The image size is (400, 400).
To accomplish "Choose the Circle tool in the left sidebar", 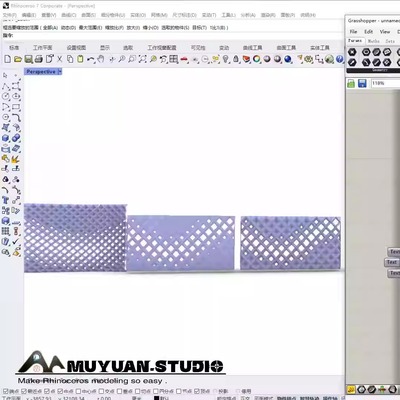I will tap(6, 97).
